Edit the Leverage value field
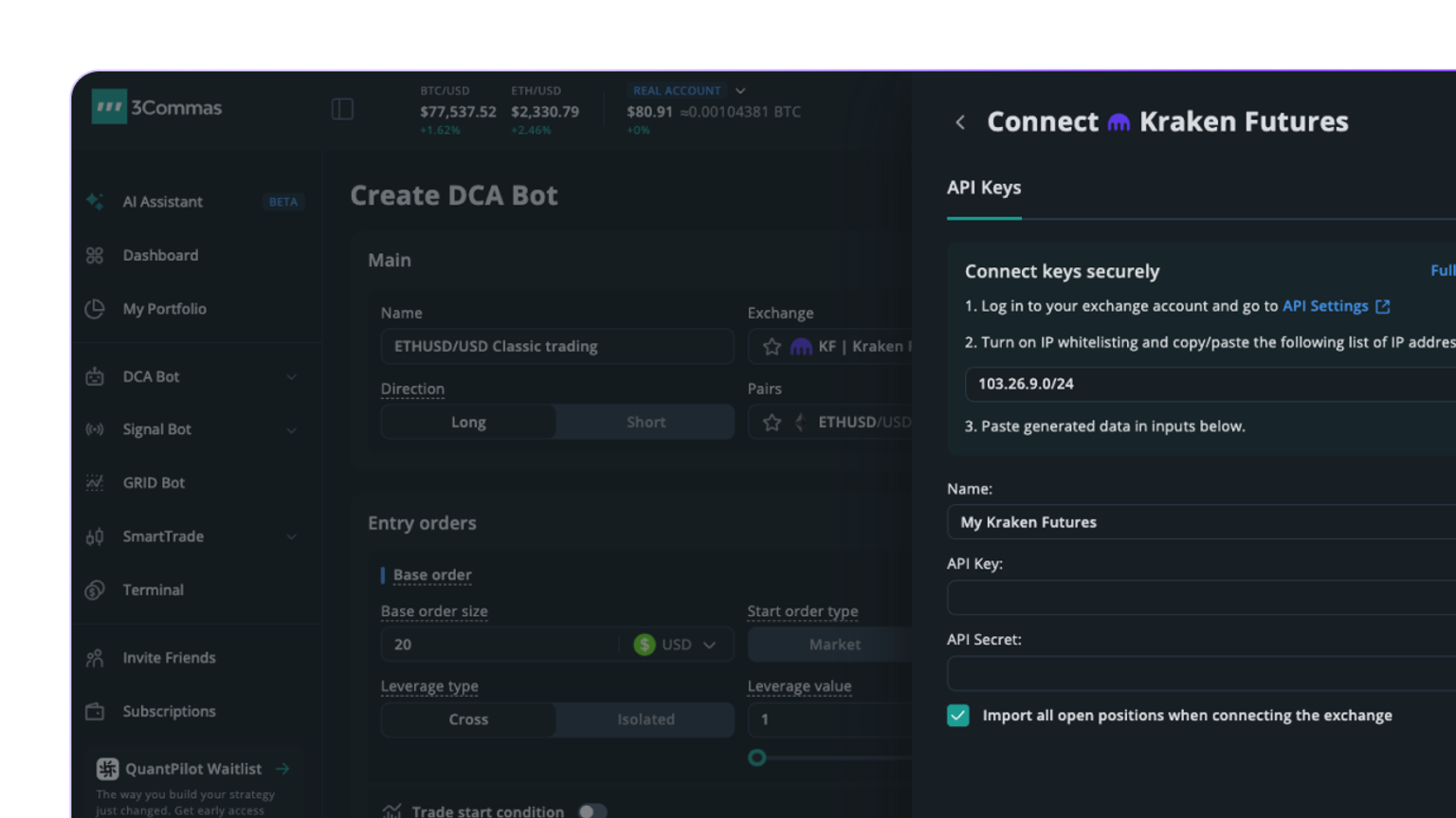Screen dimensions: 1456x818 click(830, 719)
